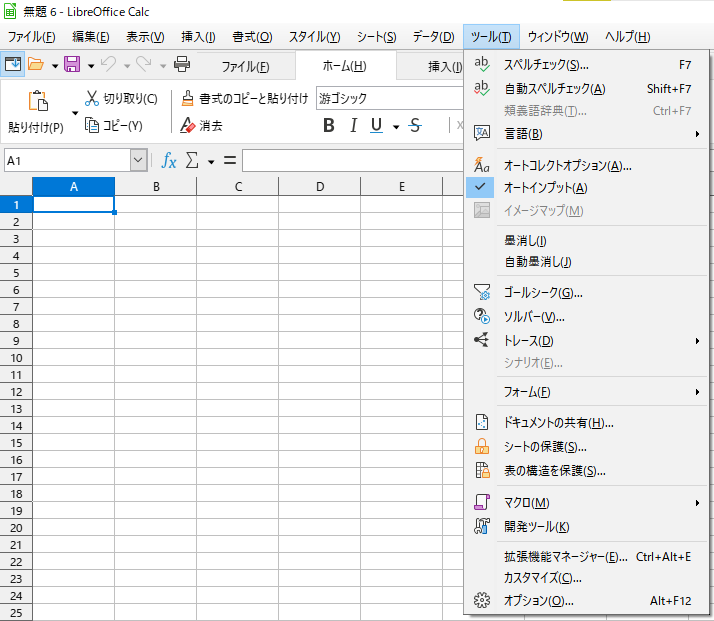Click the equals Formula button
The width and height of the screenshot is (714, 621).
[x=230, y=161]
